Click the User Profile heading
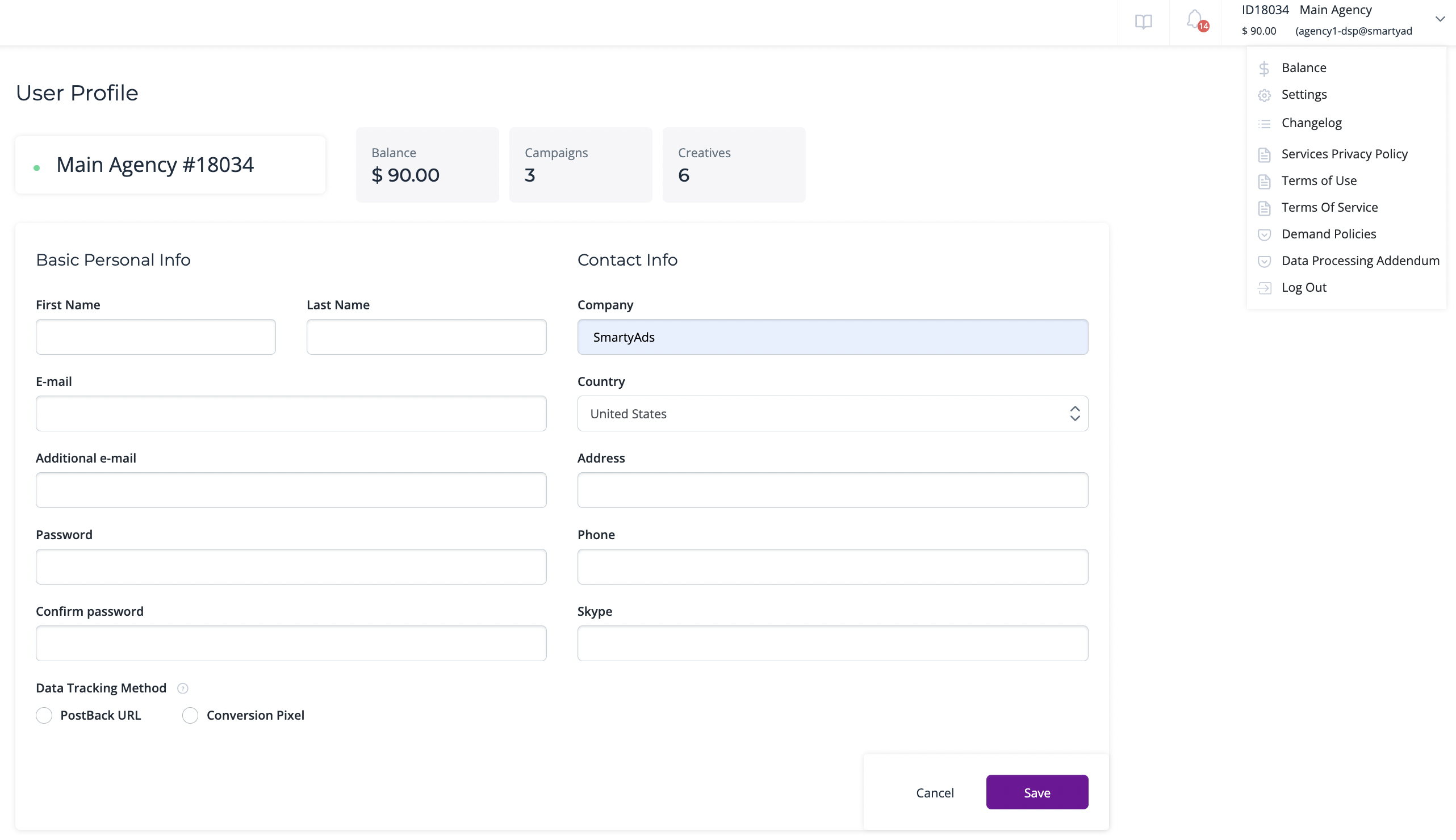Screen dimensions: 1456x840 pos(77,93)
